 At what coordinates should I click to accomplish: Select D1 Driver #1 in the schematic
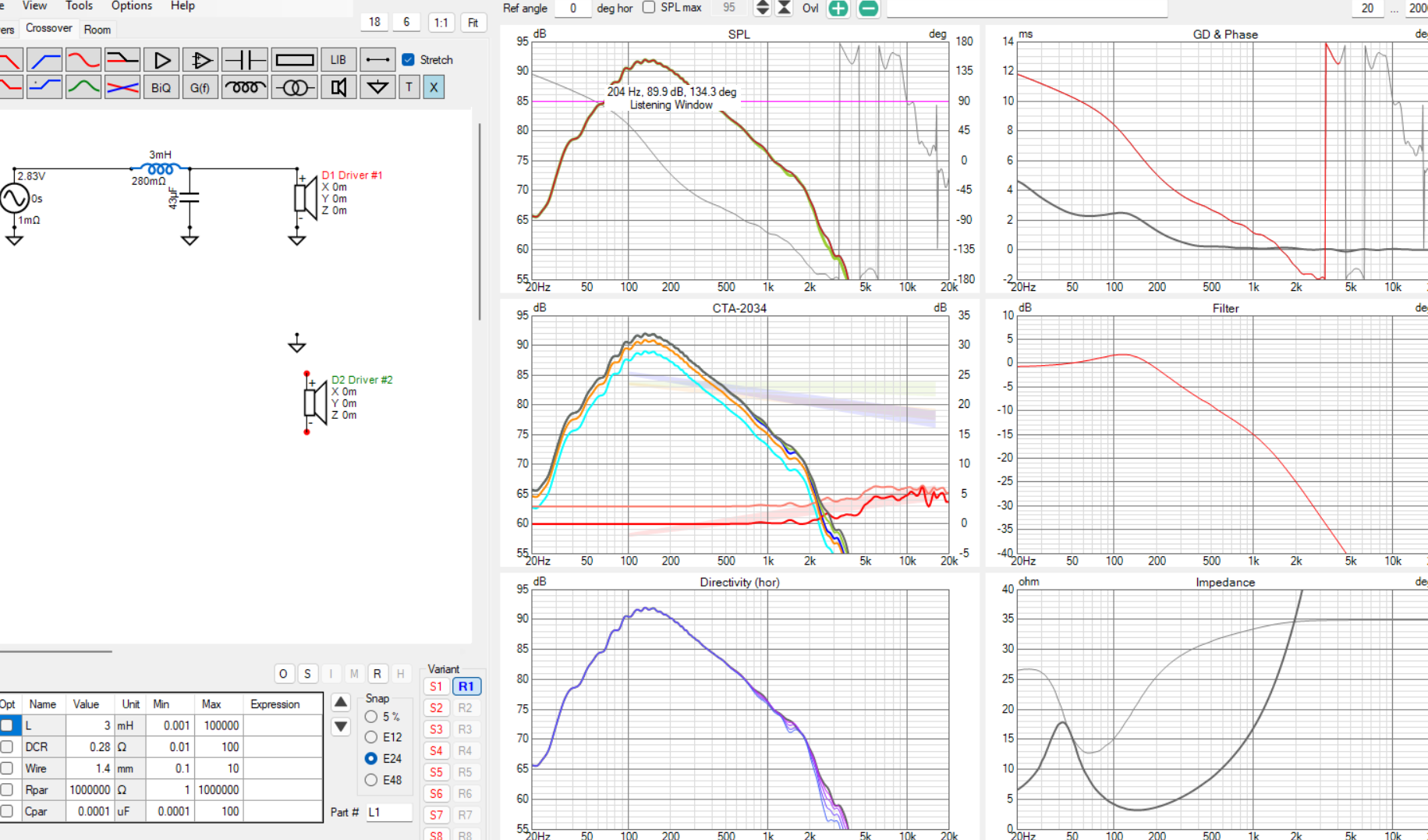point(305,198)
